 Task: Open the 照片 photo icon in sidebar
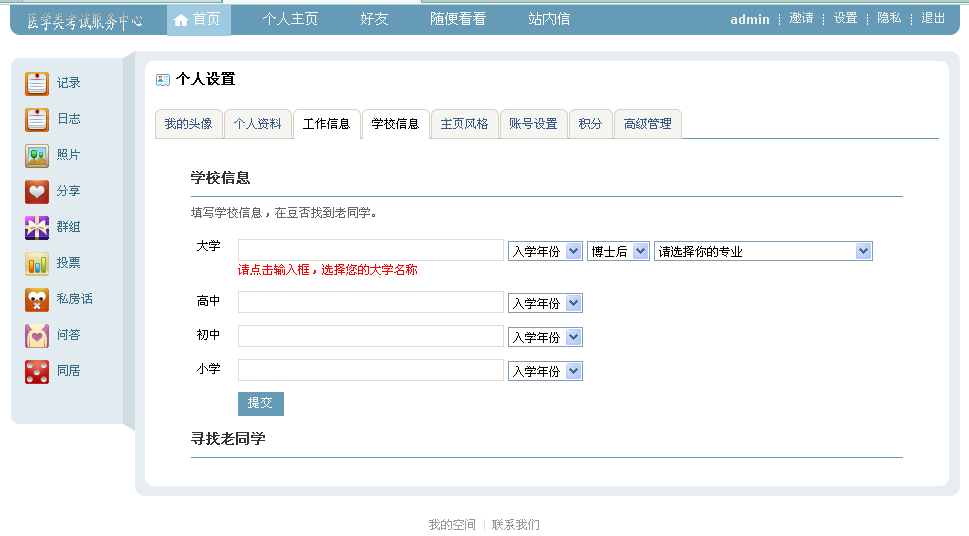tap(36, 155)
